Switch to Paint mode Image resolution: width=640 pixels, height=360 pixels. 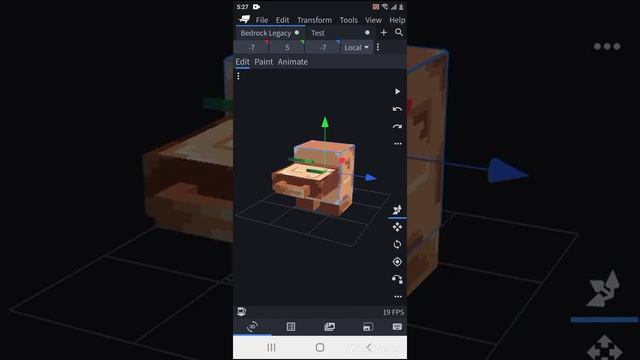[263, 62]
